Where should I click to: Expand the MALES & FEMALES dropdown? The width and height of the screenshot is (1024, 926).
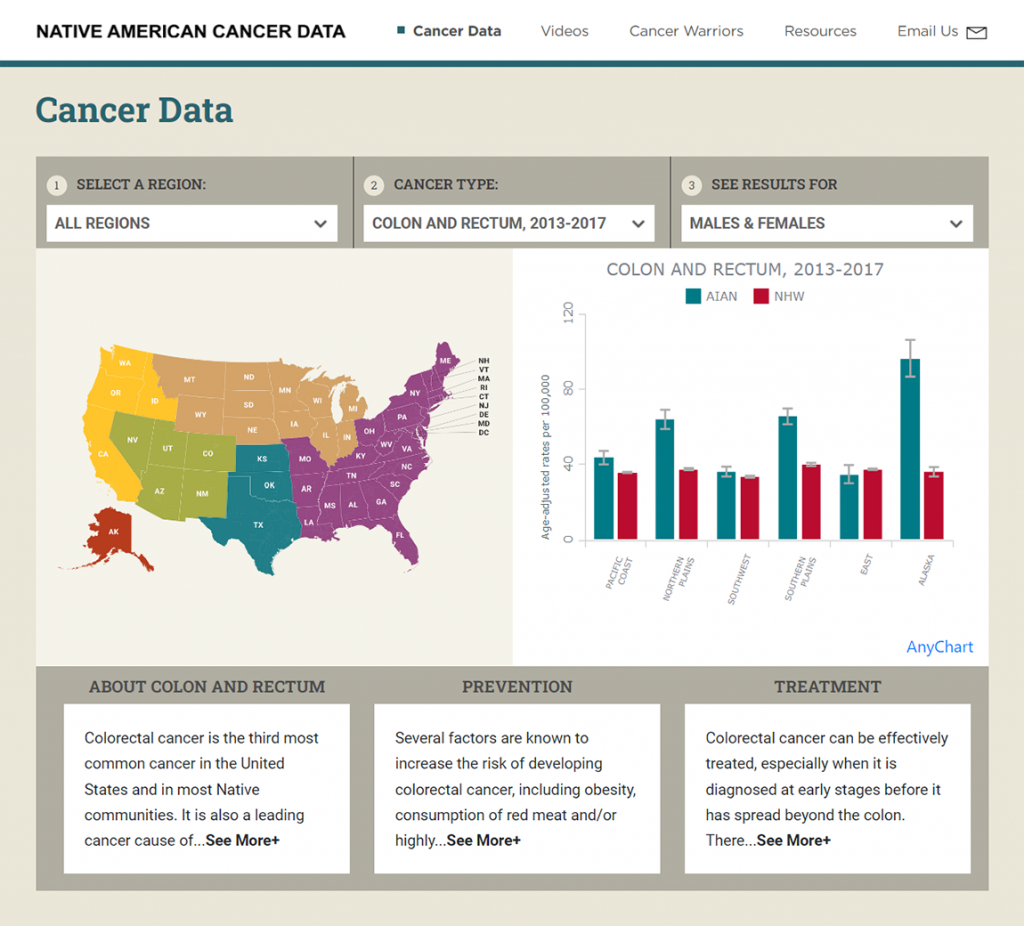pyautogui.click(x=827, y=223)
